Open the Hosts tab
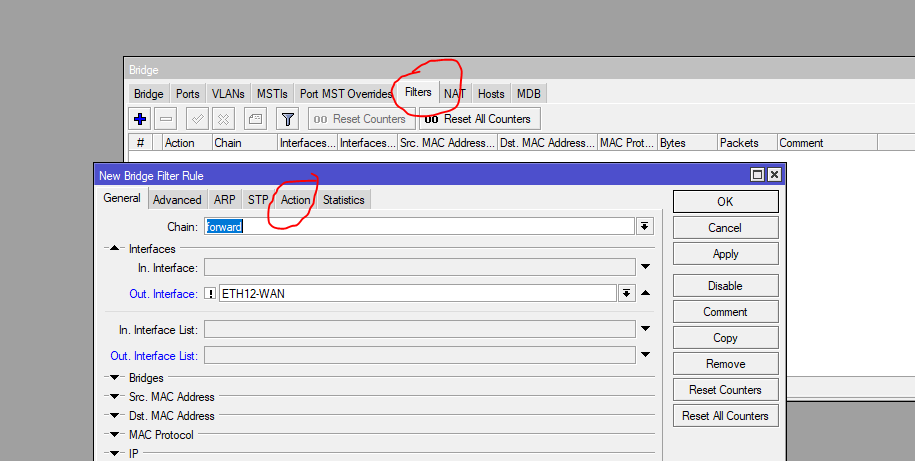 click(x=491, y=93)
